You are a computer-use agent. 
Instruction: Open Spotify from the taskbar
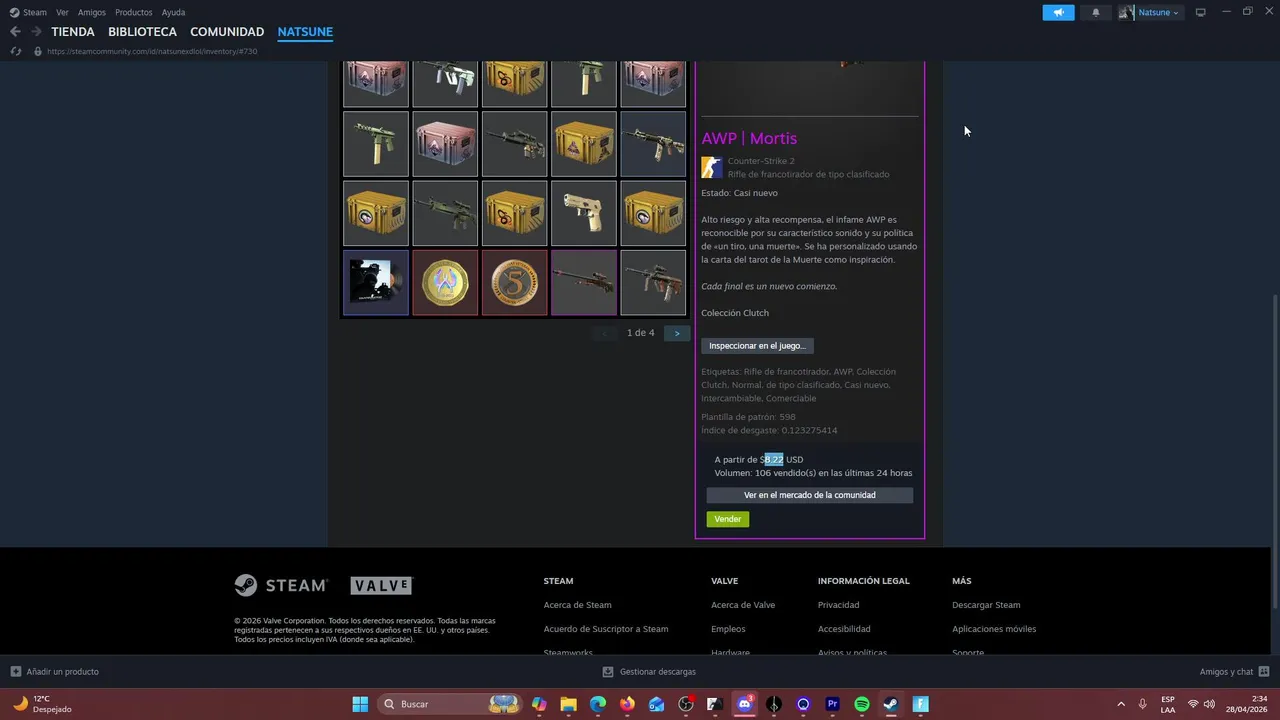(x=862, y=704)
